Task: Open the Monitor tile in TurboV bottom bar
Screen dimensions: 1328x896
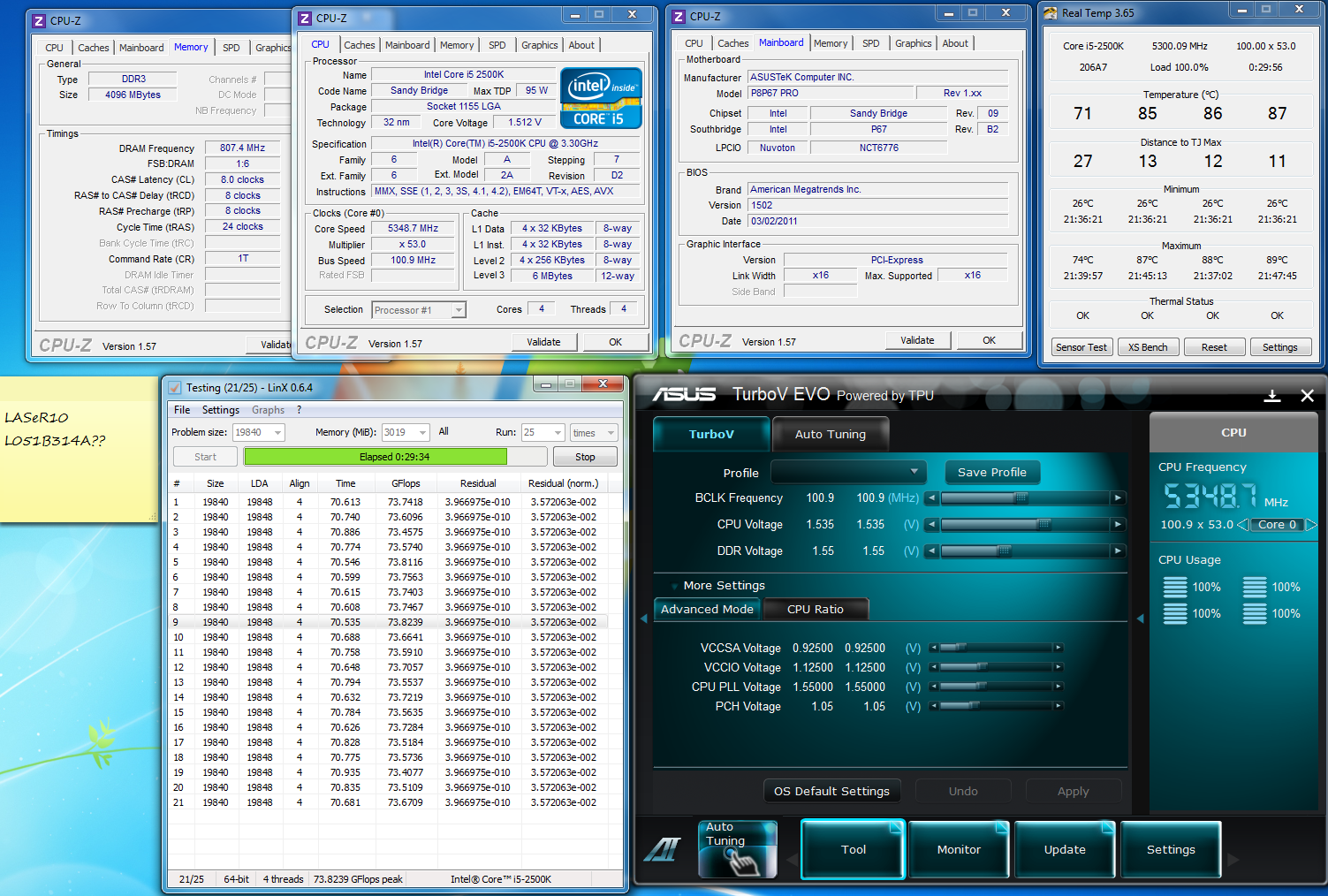Action: tap(959, 850)
